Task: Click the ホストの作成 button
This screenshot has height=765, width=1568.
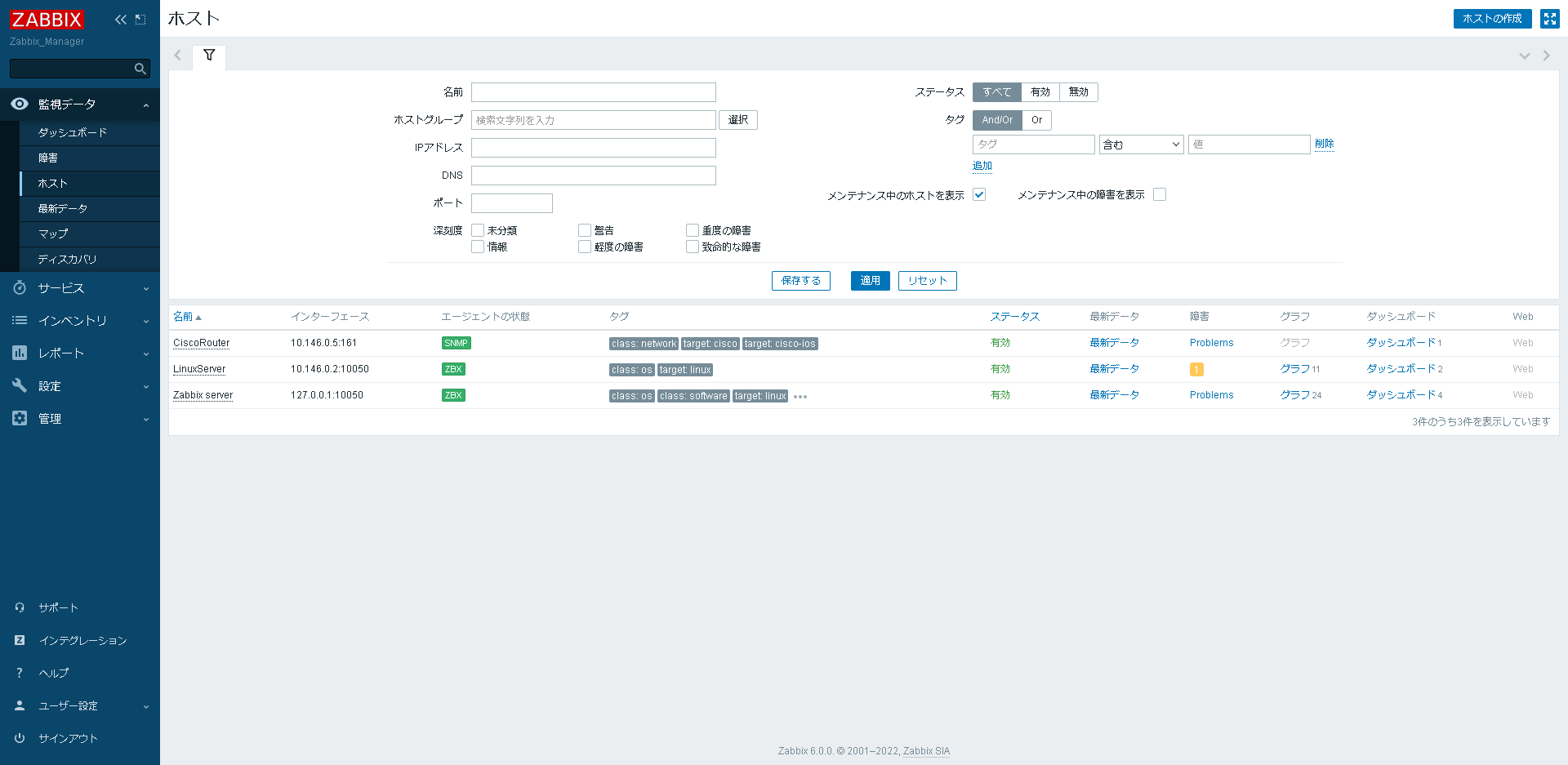Action: point(1492,19)
